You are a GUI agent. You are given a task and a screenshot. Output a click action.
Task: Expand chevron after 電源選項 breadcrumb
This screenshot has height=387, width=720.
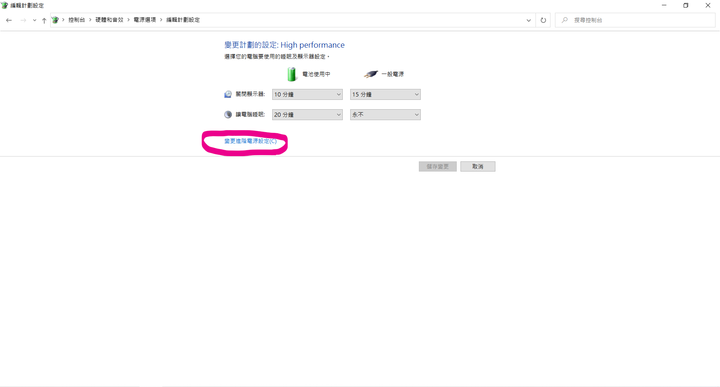click(161, 20)
